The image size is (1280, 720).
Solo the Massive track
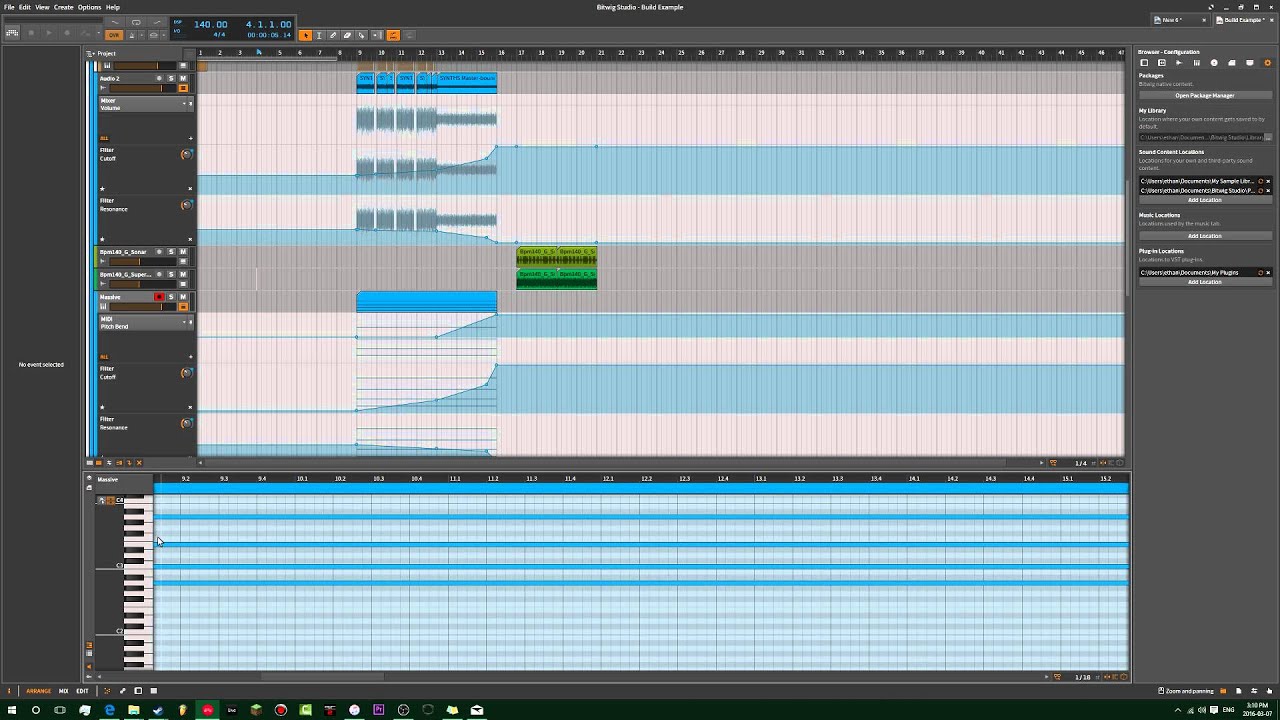tap(171, 297)
